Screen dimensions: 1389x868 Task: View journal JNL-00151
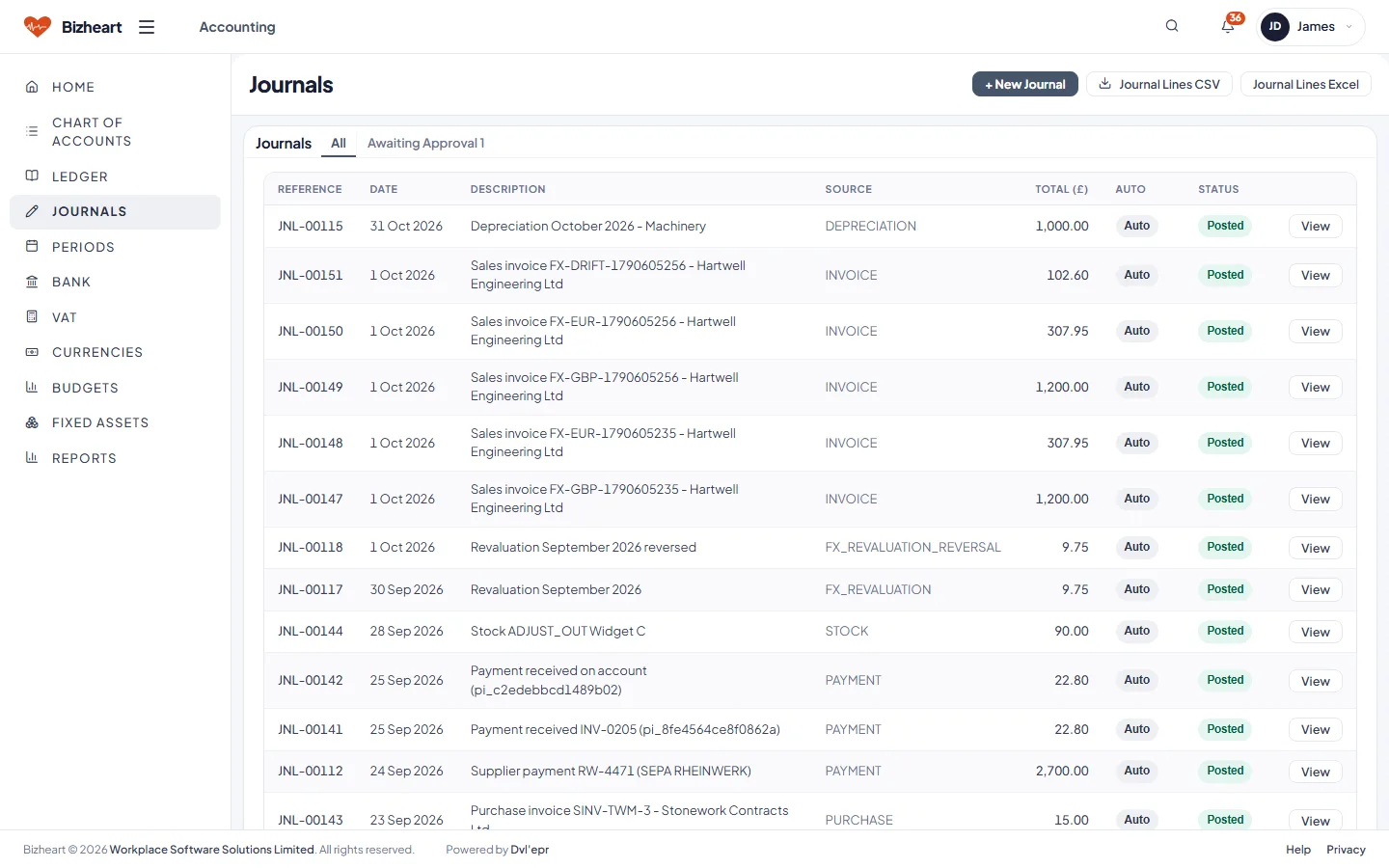click(x=1315, y=275)
